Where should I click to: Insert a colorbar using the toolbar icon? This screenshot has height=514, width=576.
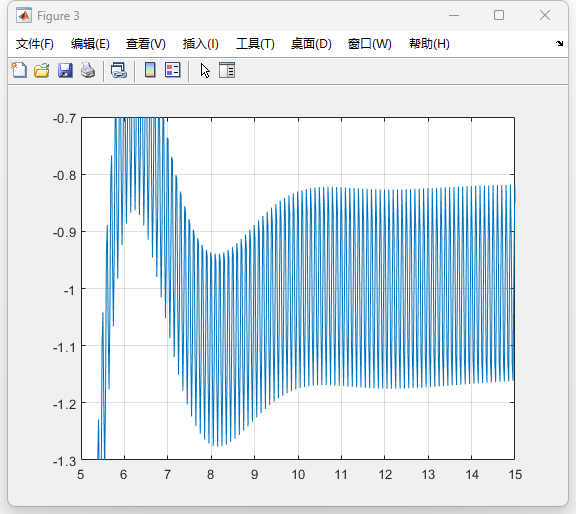pyautogui.click(x=150, y=70)
